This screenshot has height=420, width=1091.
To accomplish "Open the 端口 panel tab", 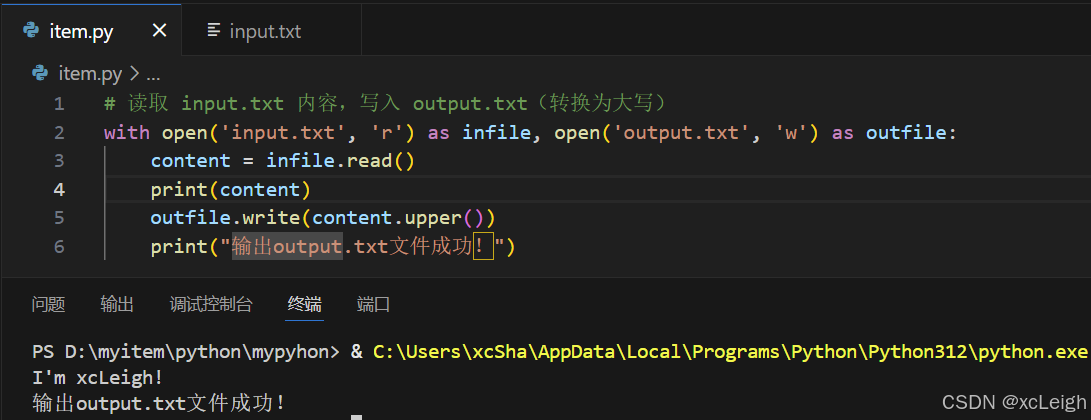I will [x=374, y=305].
